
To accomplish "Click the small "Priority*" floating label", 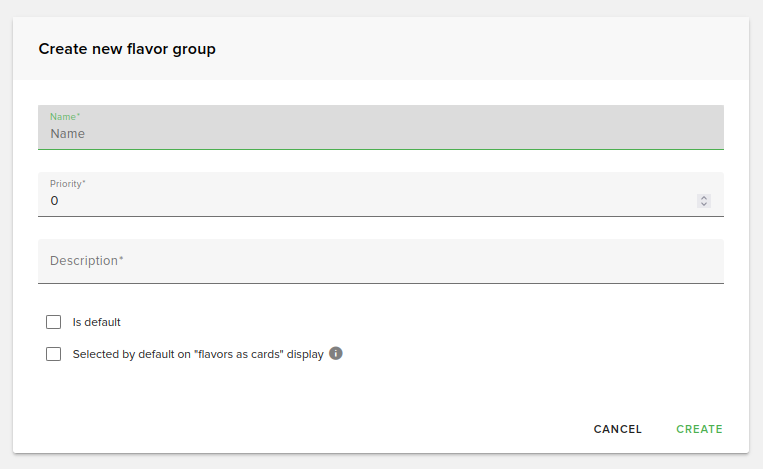I will click(x=68, y=184).
